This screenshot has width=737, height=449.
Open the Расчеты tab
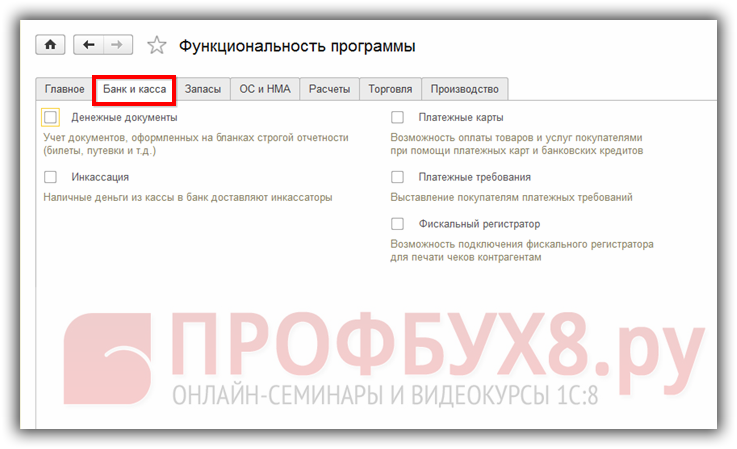329,89
